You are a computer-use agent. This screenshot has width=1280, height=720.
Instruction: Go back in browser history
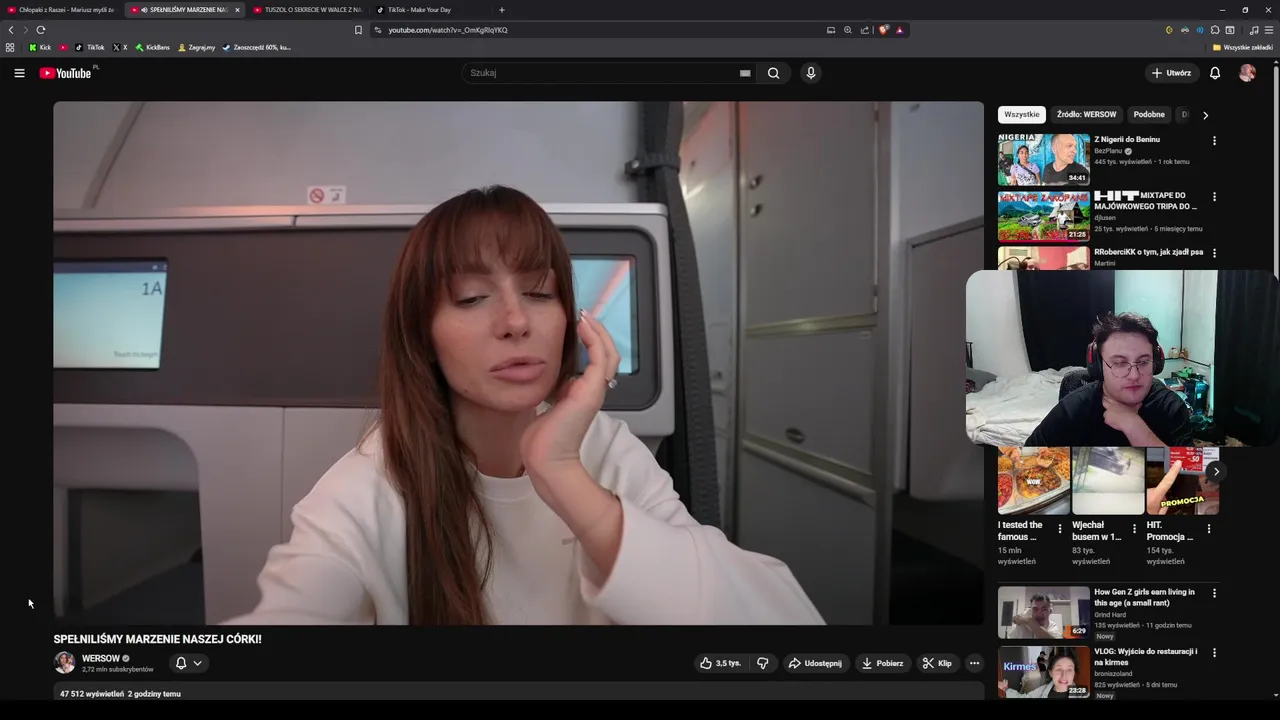(x=11, y=30)
